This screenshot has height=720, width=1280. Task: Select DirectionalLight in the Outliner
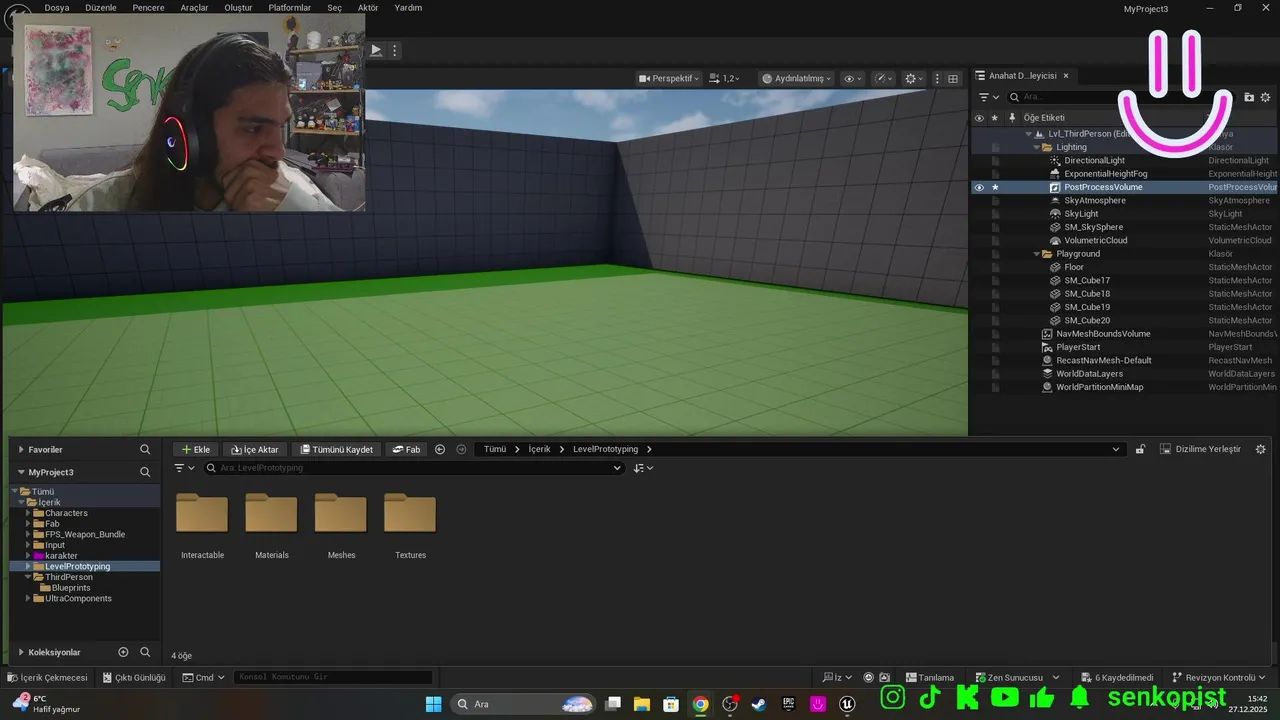tap(1094, 160)
